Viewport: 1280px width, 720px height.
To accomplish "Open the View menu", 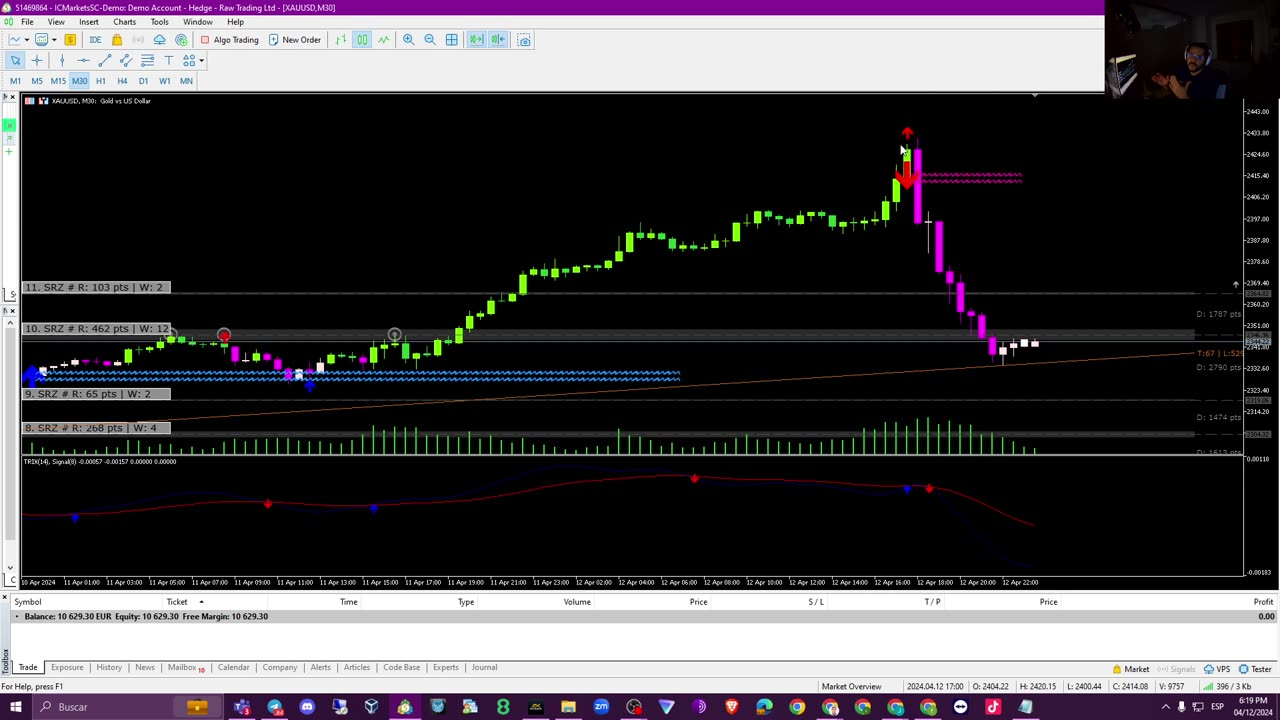I will point(56,22).
